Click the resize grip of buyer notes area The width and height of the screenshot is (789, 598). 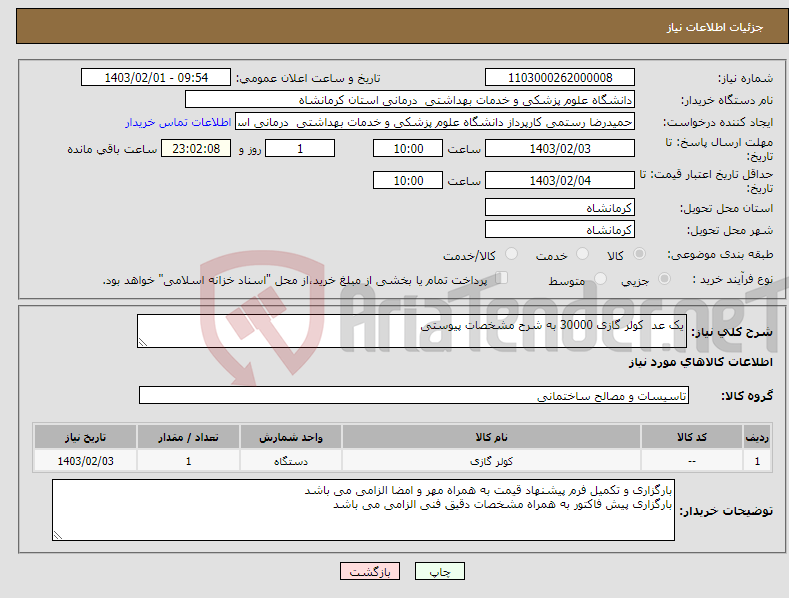tap(58, 535)
